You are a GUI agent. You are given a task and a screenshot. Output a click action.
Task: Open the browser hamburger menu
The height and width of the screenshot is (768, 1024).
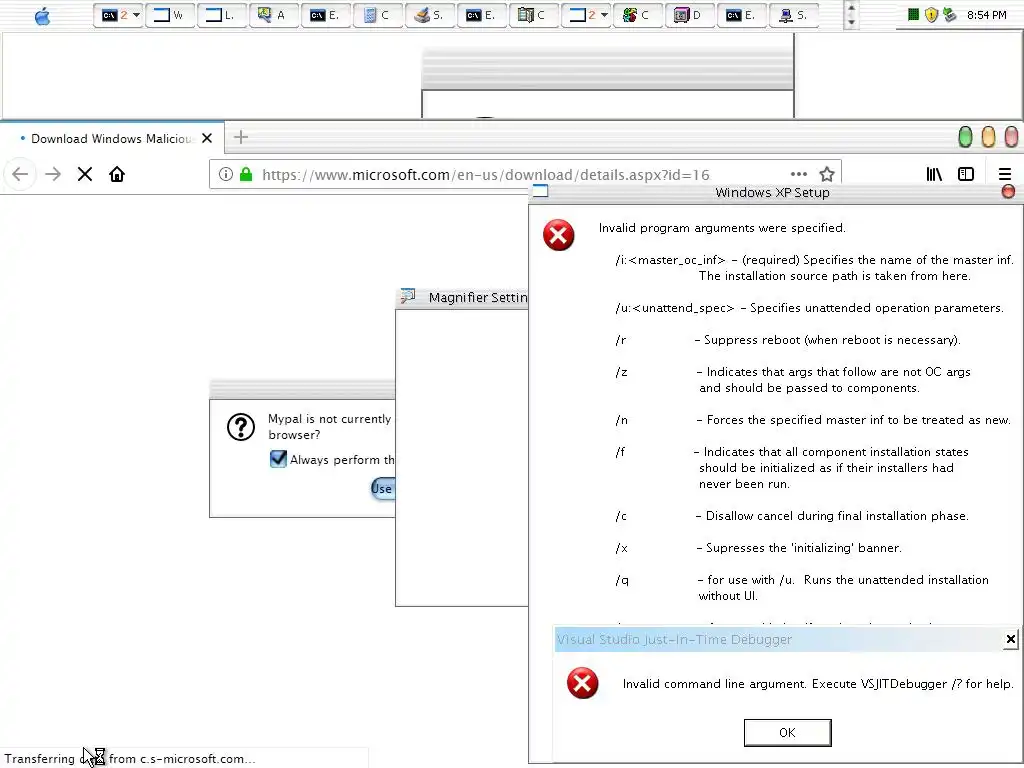(1005, 174)
